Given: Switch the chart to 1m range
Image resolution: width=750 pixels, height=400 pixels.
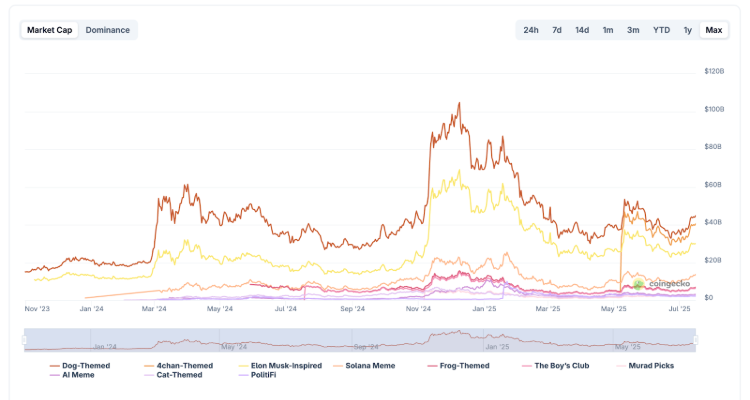Looking at the screenshot, I should [x=608, y=30].
